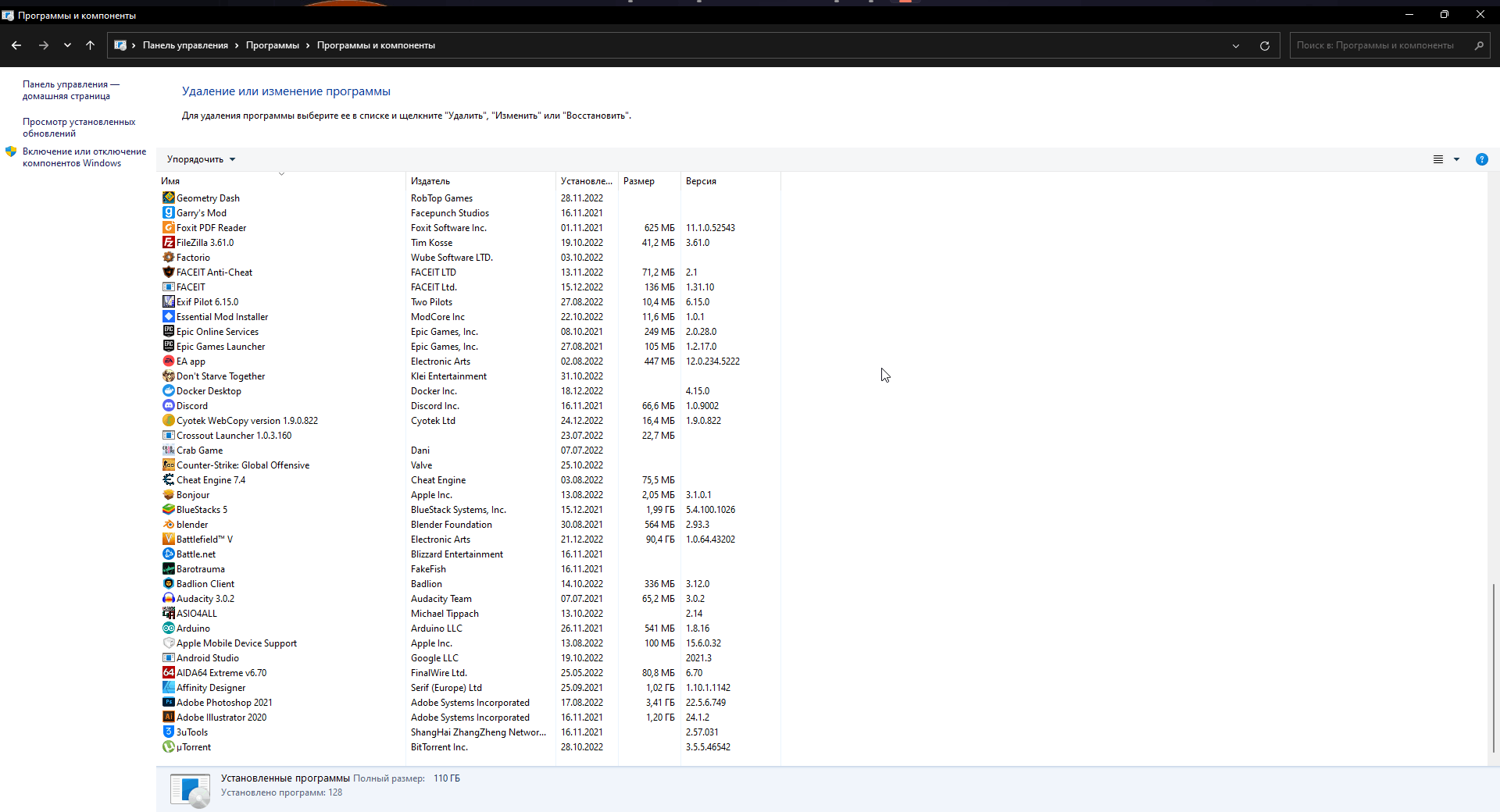
Task: Open the address bar history dropdown
Action: tap(1236, 45)
